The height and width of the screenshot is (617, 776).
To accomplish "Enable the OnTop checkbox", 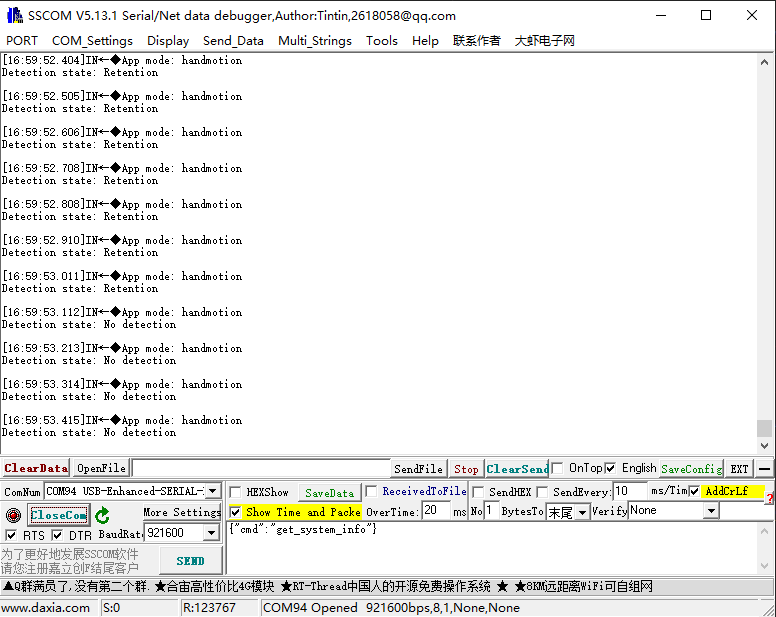I will click(558, 468).
